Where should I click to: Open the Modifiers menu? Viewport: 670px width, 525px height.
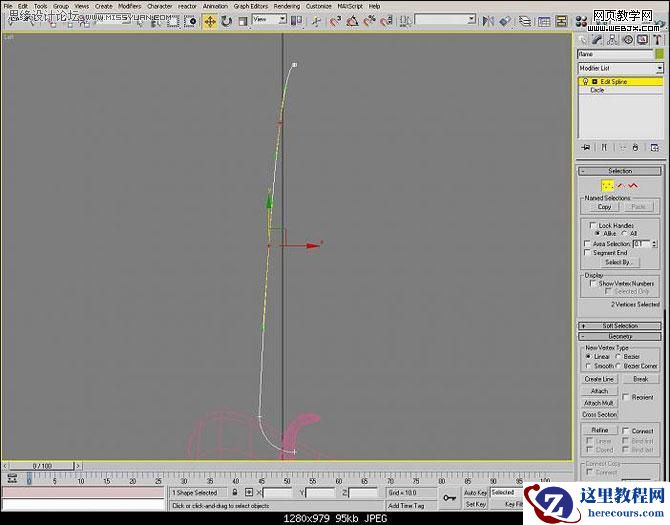click(x=130, y=6)
